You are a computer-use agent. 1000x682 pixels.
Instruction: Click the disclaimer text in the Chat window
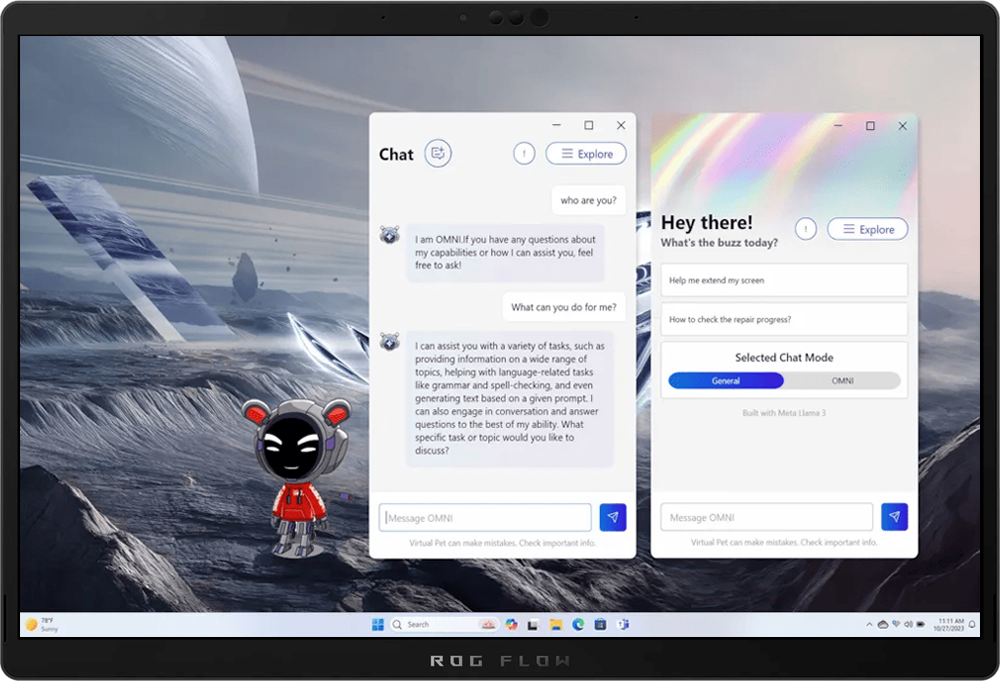click(x=503, y=543)
